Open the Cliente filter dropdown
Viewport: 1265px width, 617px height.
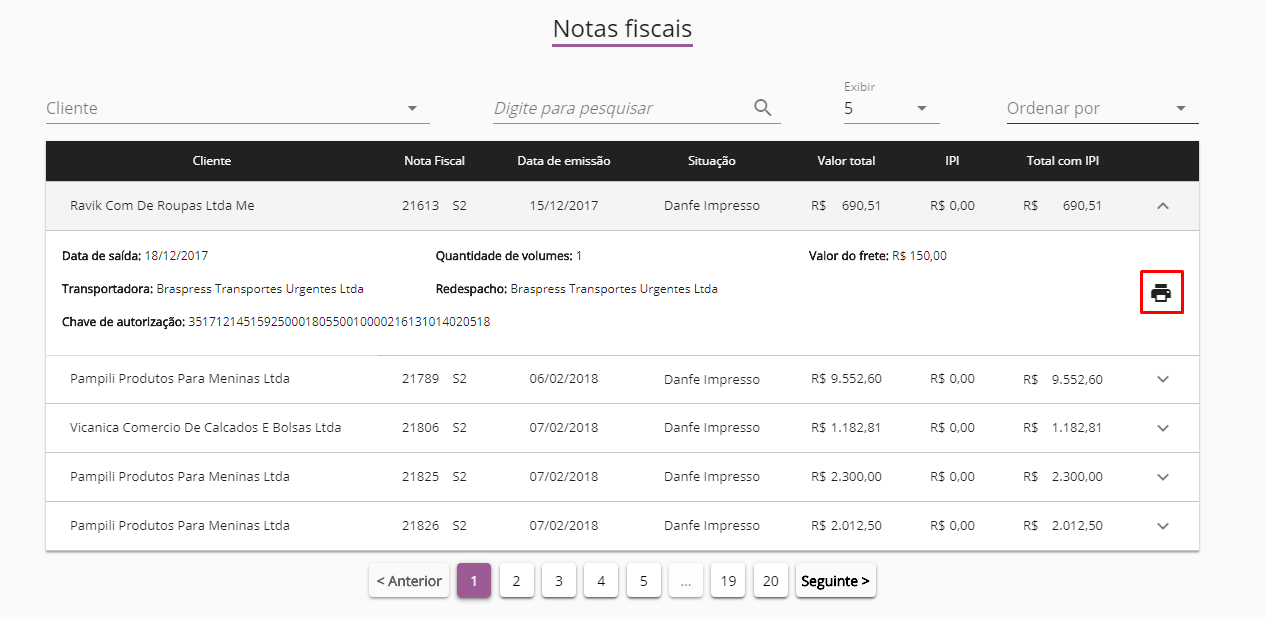[x=412, y=108]
